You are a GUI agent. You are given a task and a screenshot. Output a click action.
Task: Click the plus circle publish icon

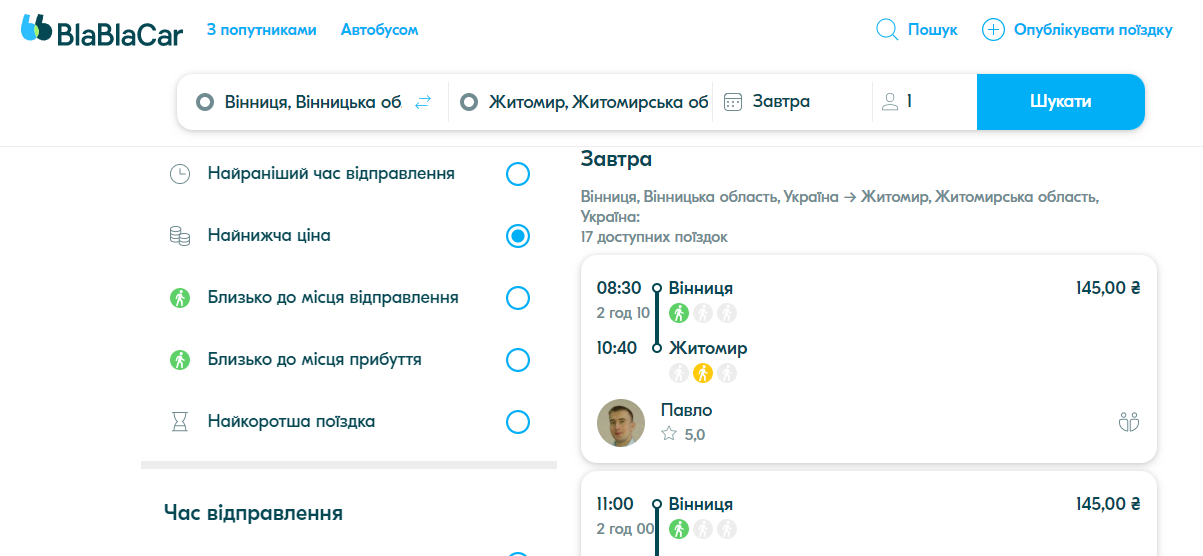[993, 30]
